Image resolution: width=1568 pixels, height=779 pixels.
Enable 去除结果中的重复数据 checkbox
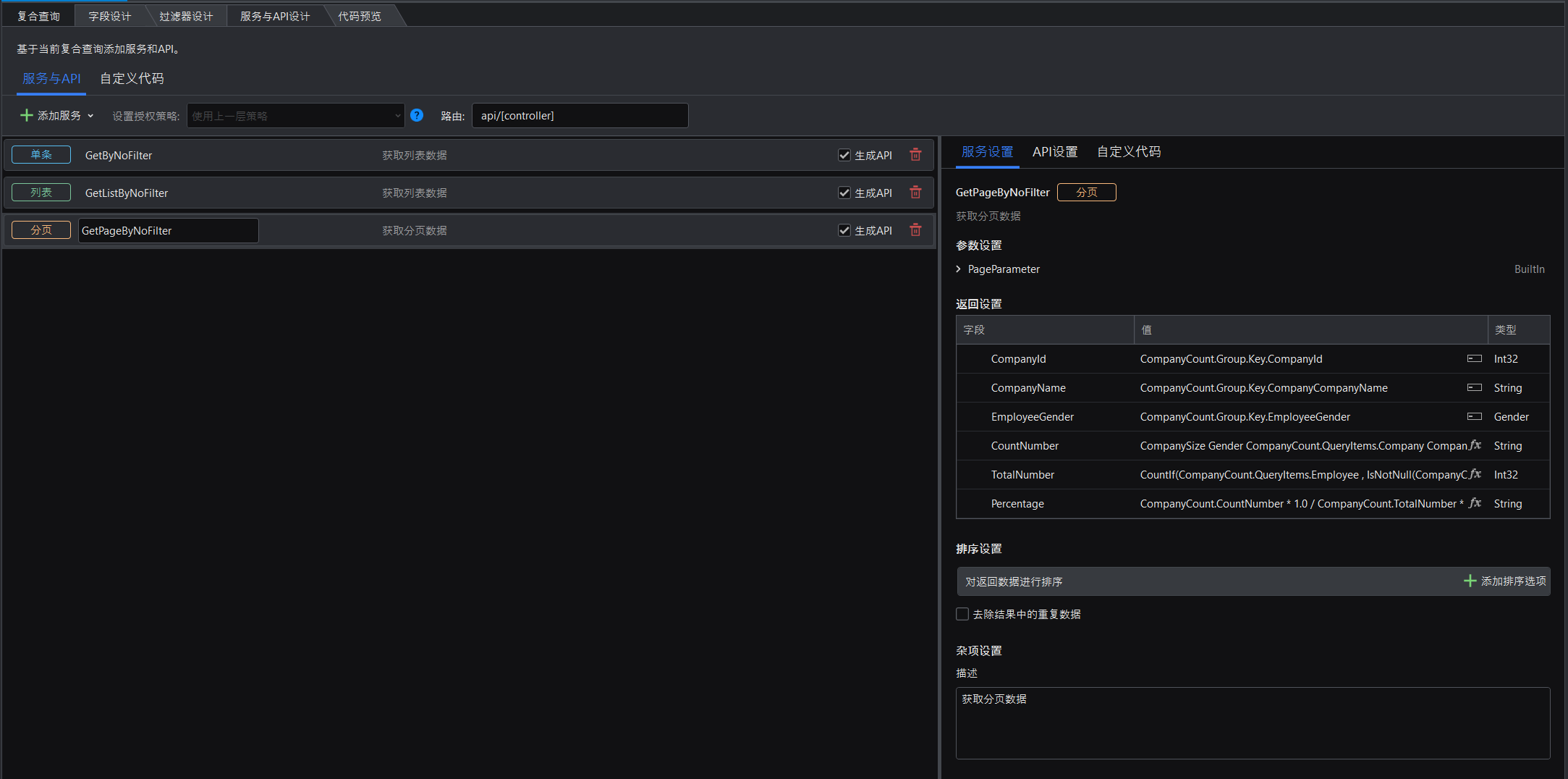point(962,614)
